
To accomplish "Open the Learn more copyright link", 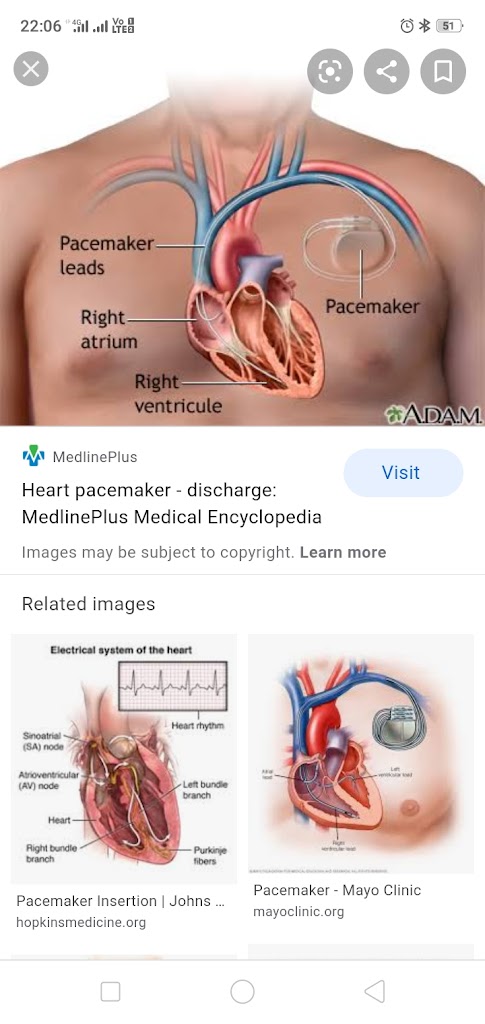I will pos(343,552).
